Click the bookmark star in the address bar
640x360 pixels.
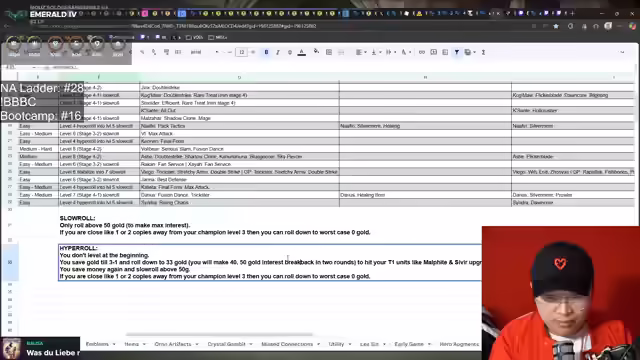point(556,26)
